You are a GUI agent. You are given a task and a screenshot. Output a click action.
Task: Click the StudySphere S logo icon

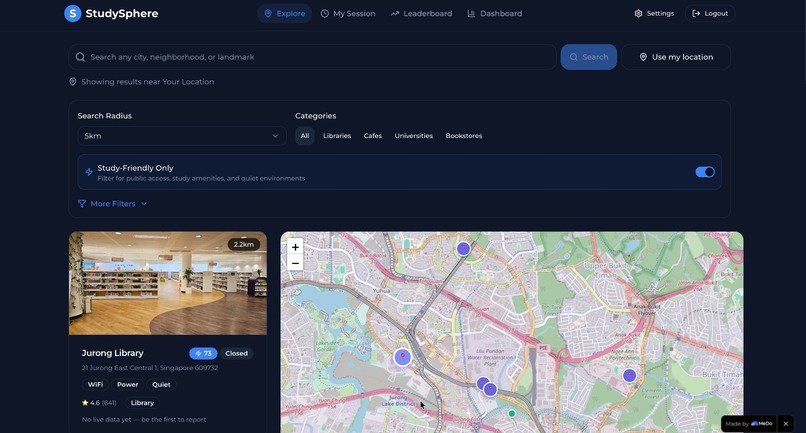click(72, 13)
